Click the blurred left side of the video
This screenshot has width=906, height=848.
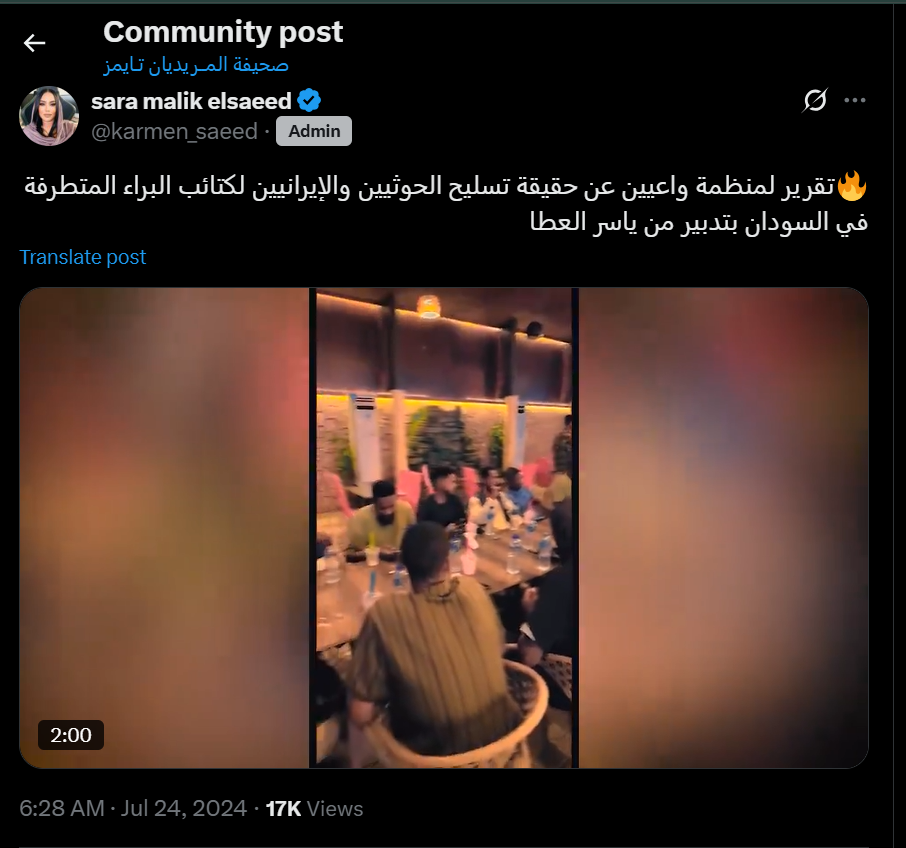(x=165, y=528)
